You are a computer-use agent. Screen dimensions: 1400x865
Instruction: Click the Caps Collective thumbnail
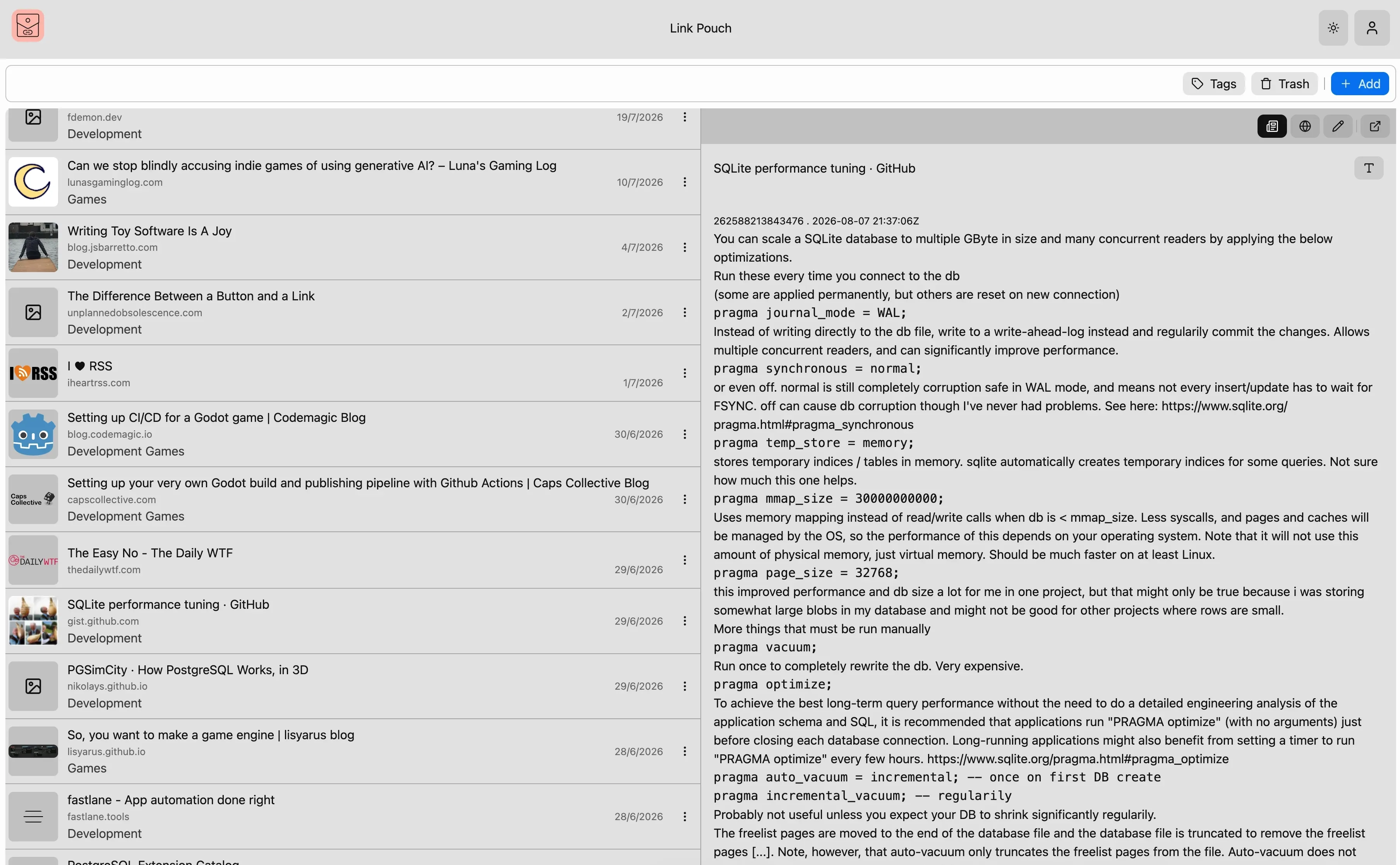33,499
